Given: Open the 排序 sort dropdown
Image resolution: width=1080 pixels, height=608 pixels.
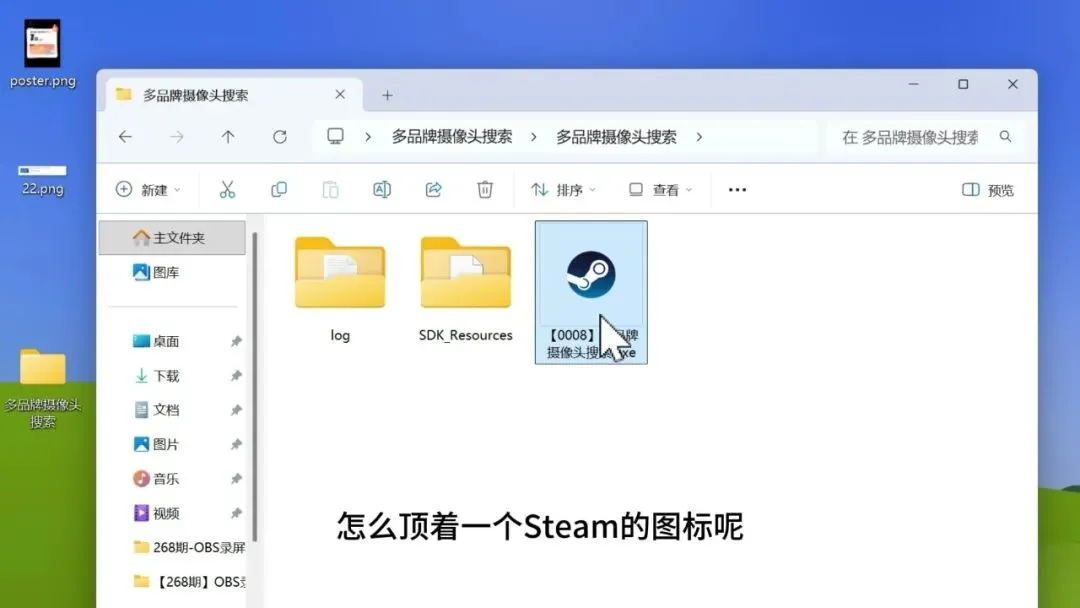Looking at the screenshot, I should click(x=563, y=189).
